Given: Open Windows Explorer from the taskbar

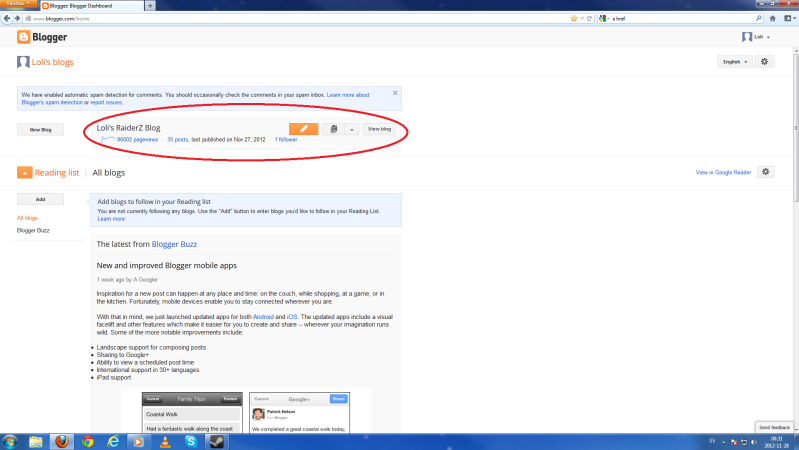Looking at the screenshot, I should pyautogui.click(x=36, y=442).
